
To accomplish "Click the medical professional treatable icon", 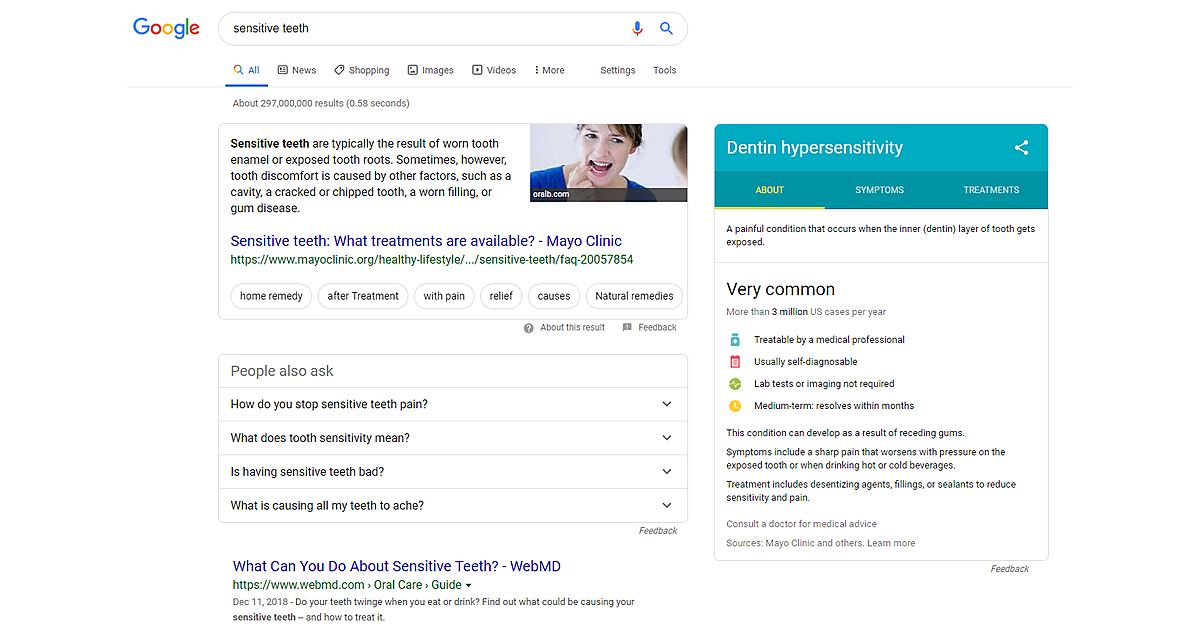I will pos(735,340).
